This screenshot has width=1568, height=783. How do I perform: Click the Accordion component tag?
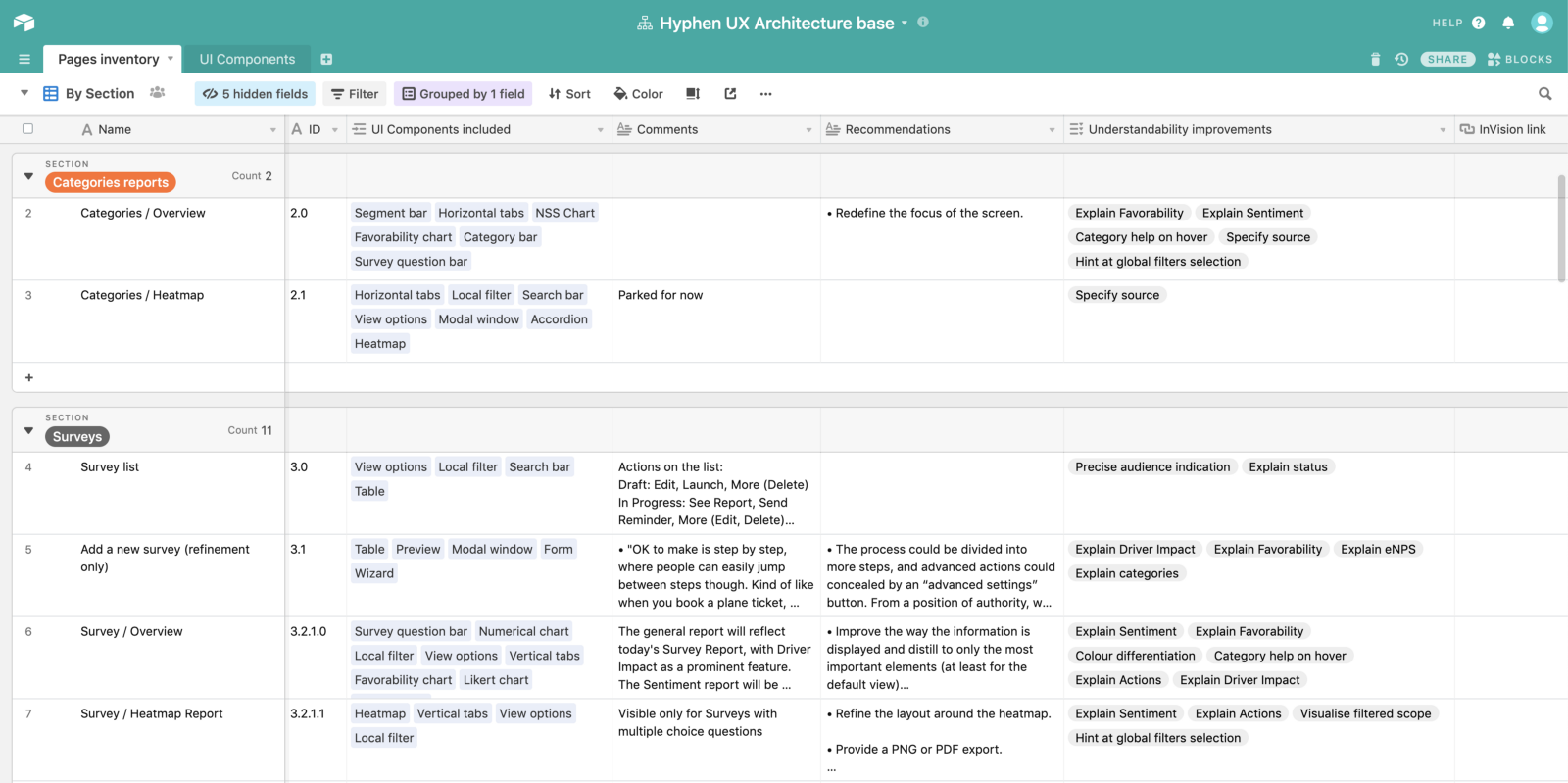[x=559, y=319]
